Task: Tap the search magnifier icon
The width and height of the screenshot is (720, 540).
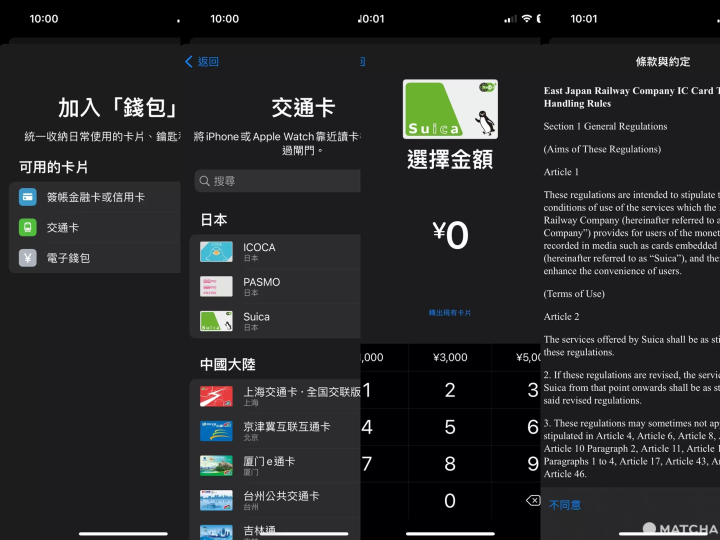Action: (204, 181)
